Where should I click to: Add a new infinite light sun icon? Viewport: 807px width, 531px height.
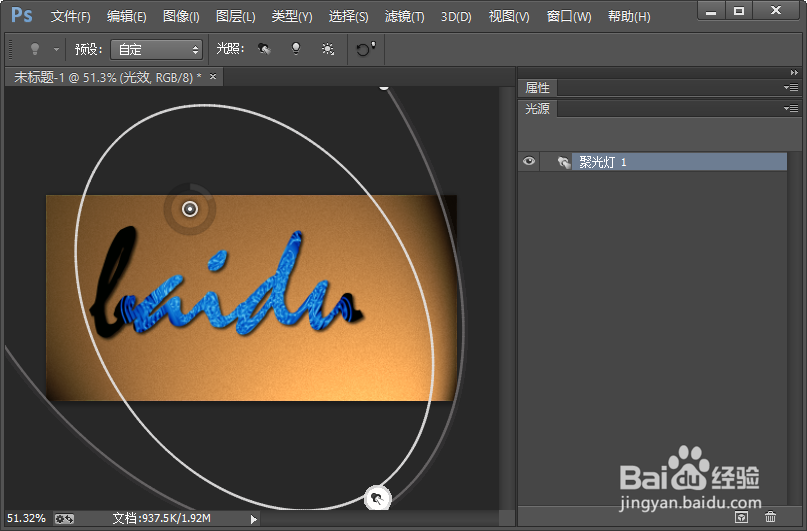tap(328, 49)
